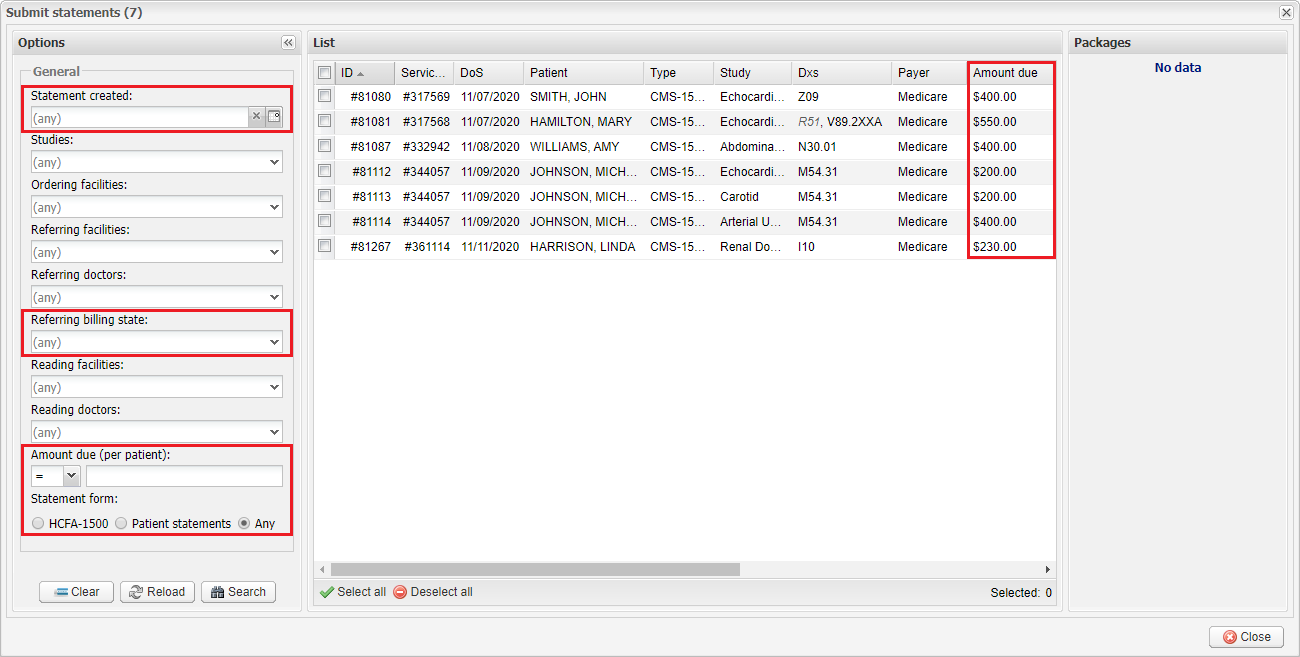Click the Close button at bottom
This screenshot has height=657, width=1300.
(1246, 636)
